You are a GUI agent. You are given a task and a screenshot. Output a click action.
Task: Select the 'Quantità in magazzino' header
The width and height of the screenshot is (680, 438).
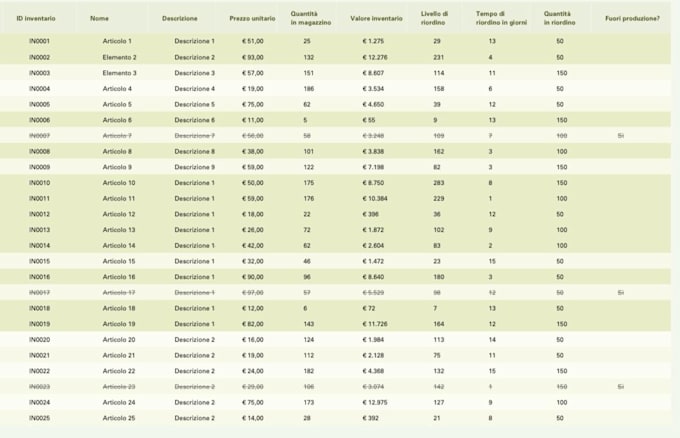311,18
